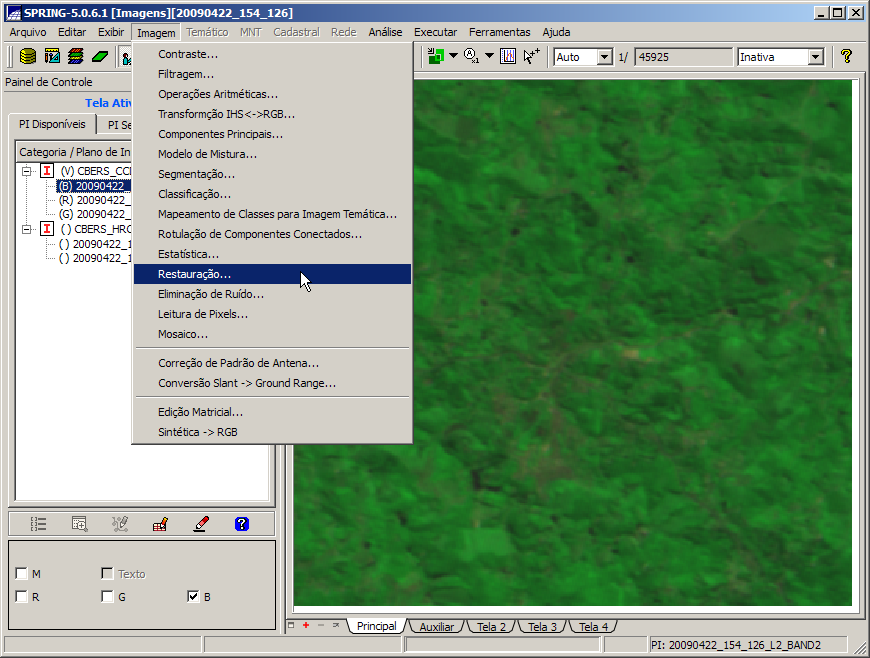This screenshot has width=870, height=658.
Task: Switch to the Auxiliar screen tab
Action: 436,627
